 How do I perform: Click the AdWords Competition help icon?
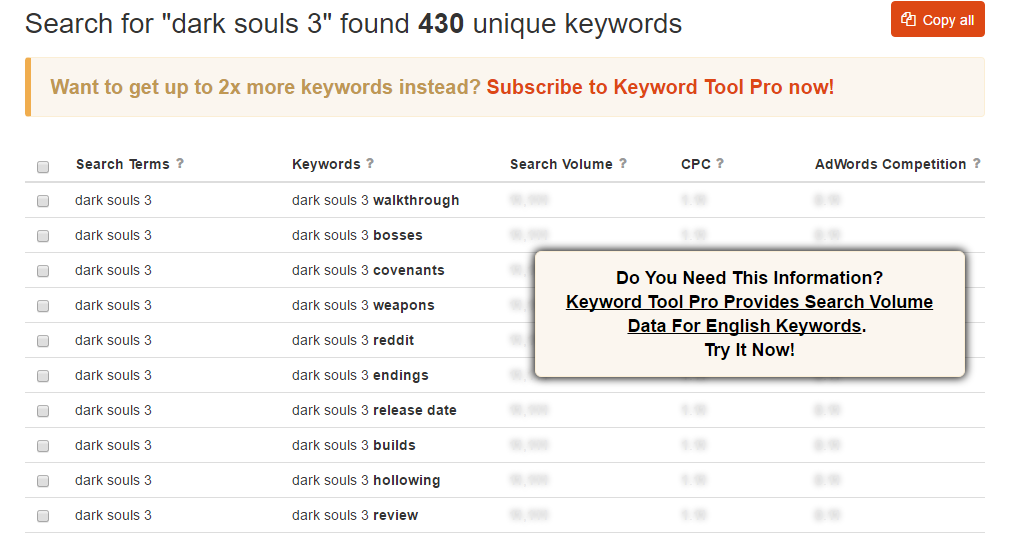(x=977, y=164)
